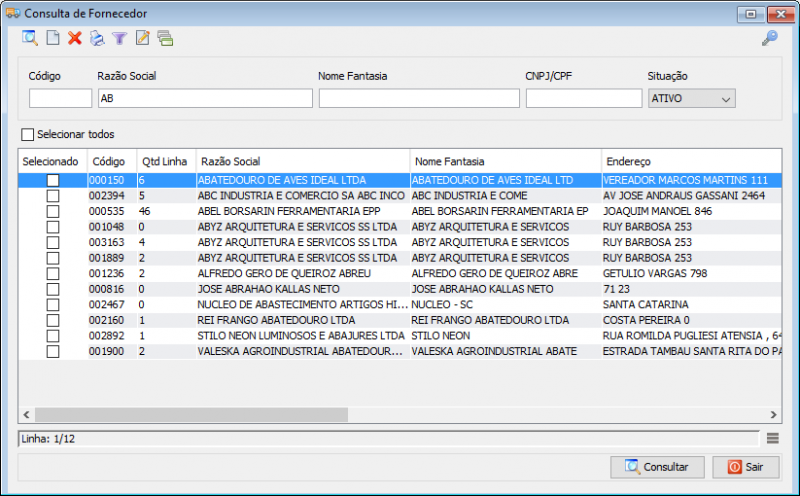The image size is (800, 496).
Task: Click address GETULIO VARGAS 798
Action: coord(655,274)
